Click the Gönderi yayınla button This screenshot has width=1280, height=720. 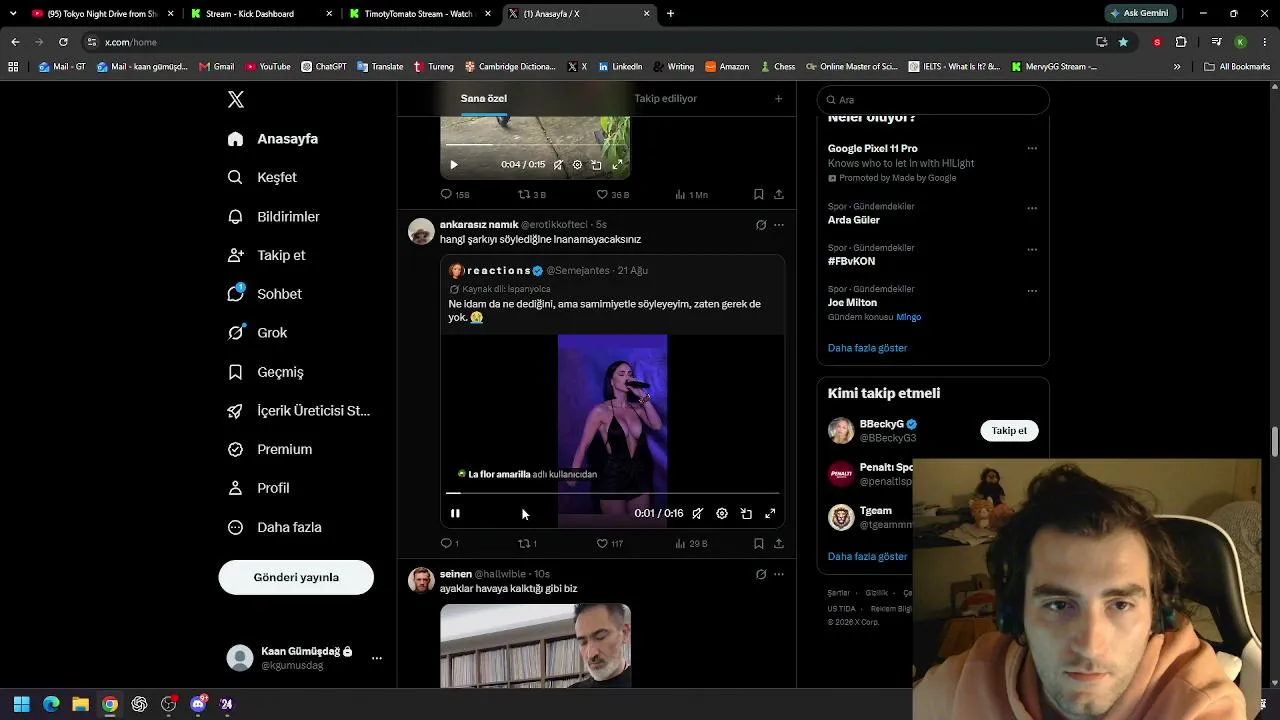(296, 577)
